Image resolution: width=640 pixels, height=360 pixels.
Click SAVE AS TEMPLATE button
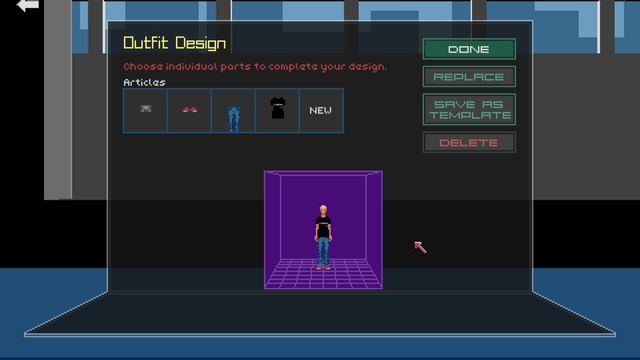pos(469,110)
